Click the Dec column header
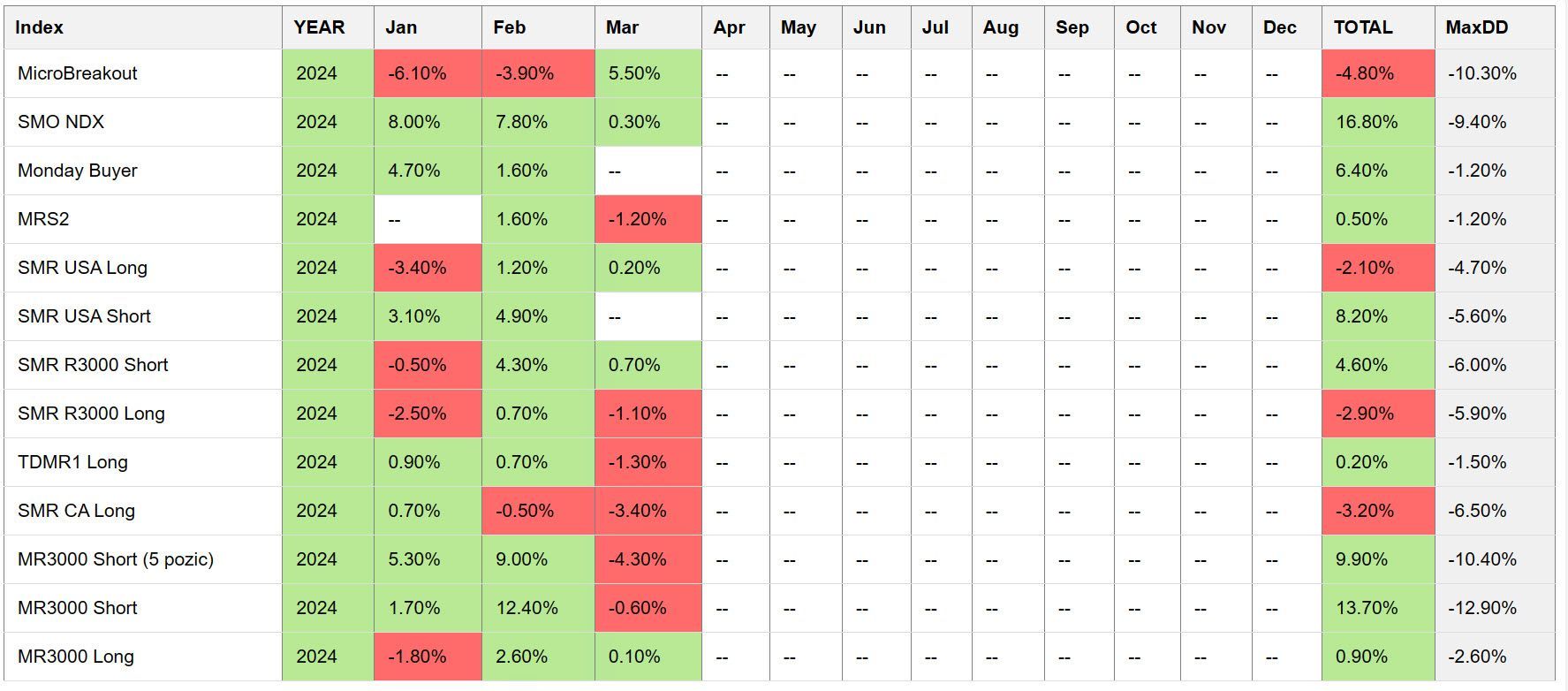The image size is (1568, 691). pos(1279,27)
